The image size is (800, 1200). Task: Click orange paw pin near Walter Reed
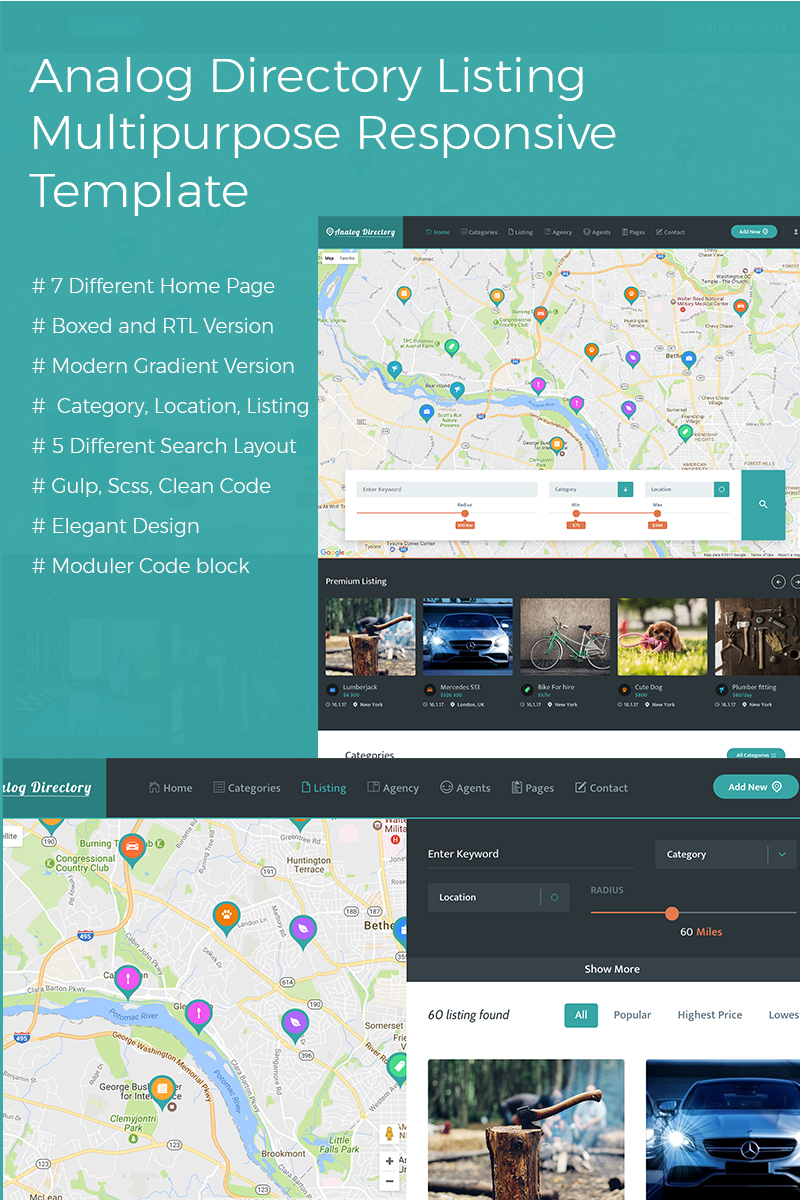tap(631, 295)
